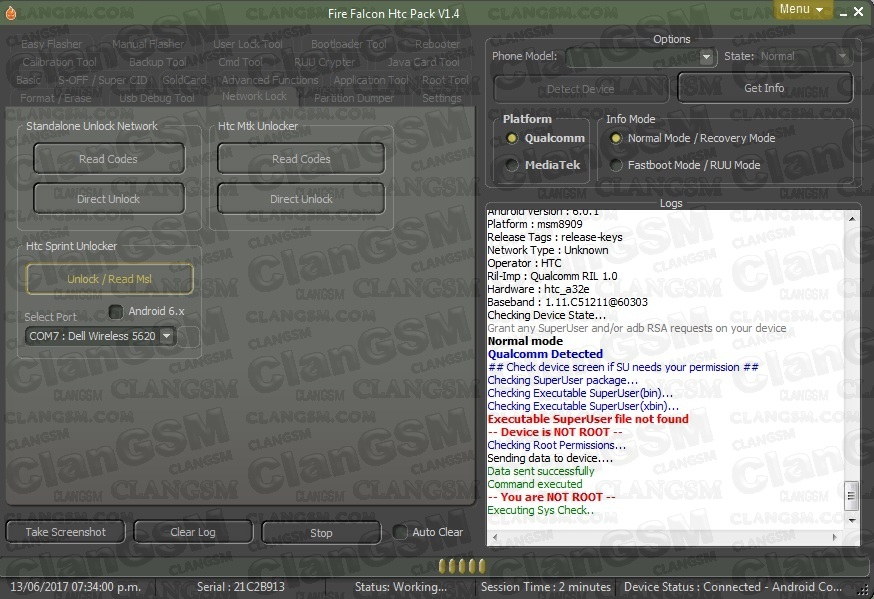
Task: Click the logs scroll up arrow
Action: (852, 220)
